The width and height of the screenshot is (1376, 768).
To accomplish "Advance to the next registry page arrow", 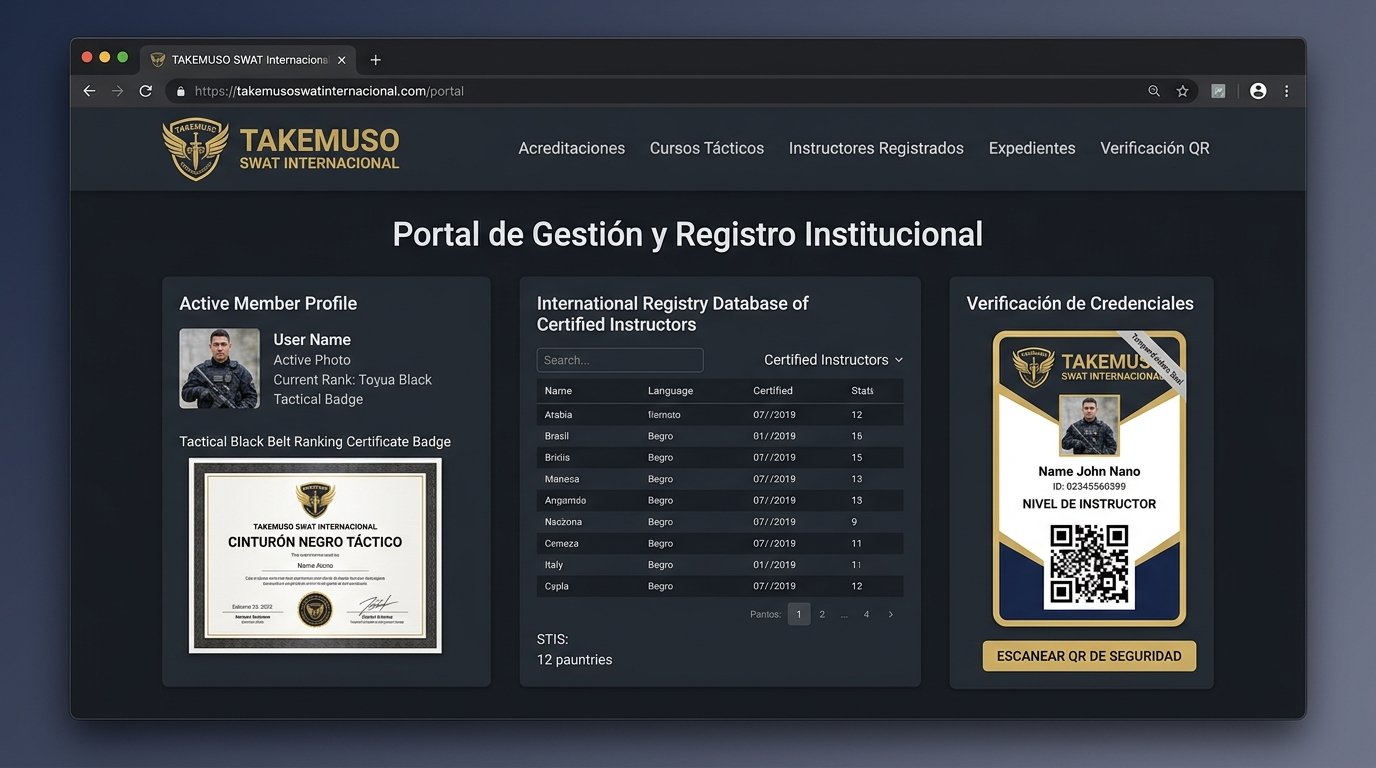I will (x=891, y=614).
